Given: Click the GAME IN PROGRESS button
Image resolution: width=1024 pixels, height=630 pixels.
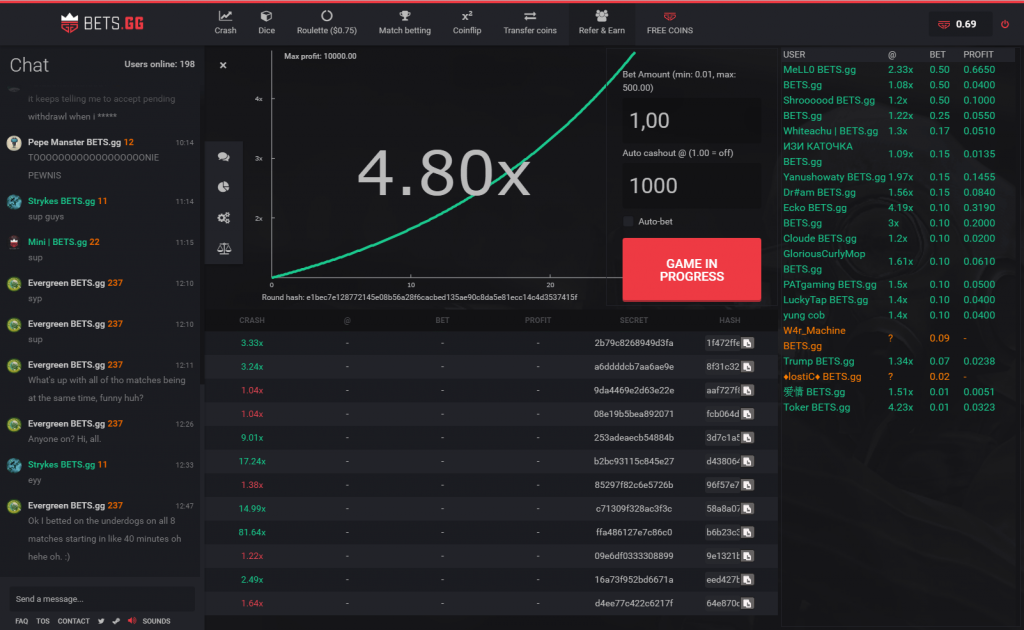Looking at the screenshot, I should click(691, 270).
